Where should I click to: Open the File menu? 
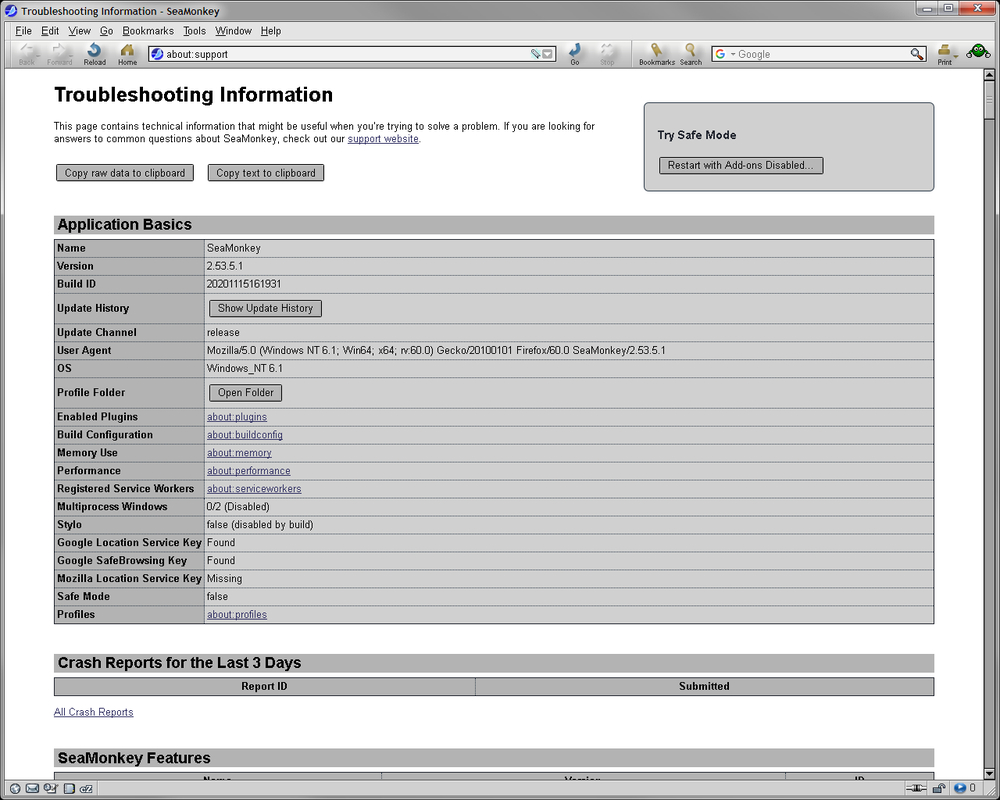click(24, 31)
